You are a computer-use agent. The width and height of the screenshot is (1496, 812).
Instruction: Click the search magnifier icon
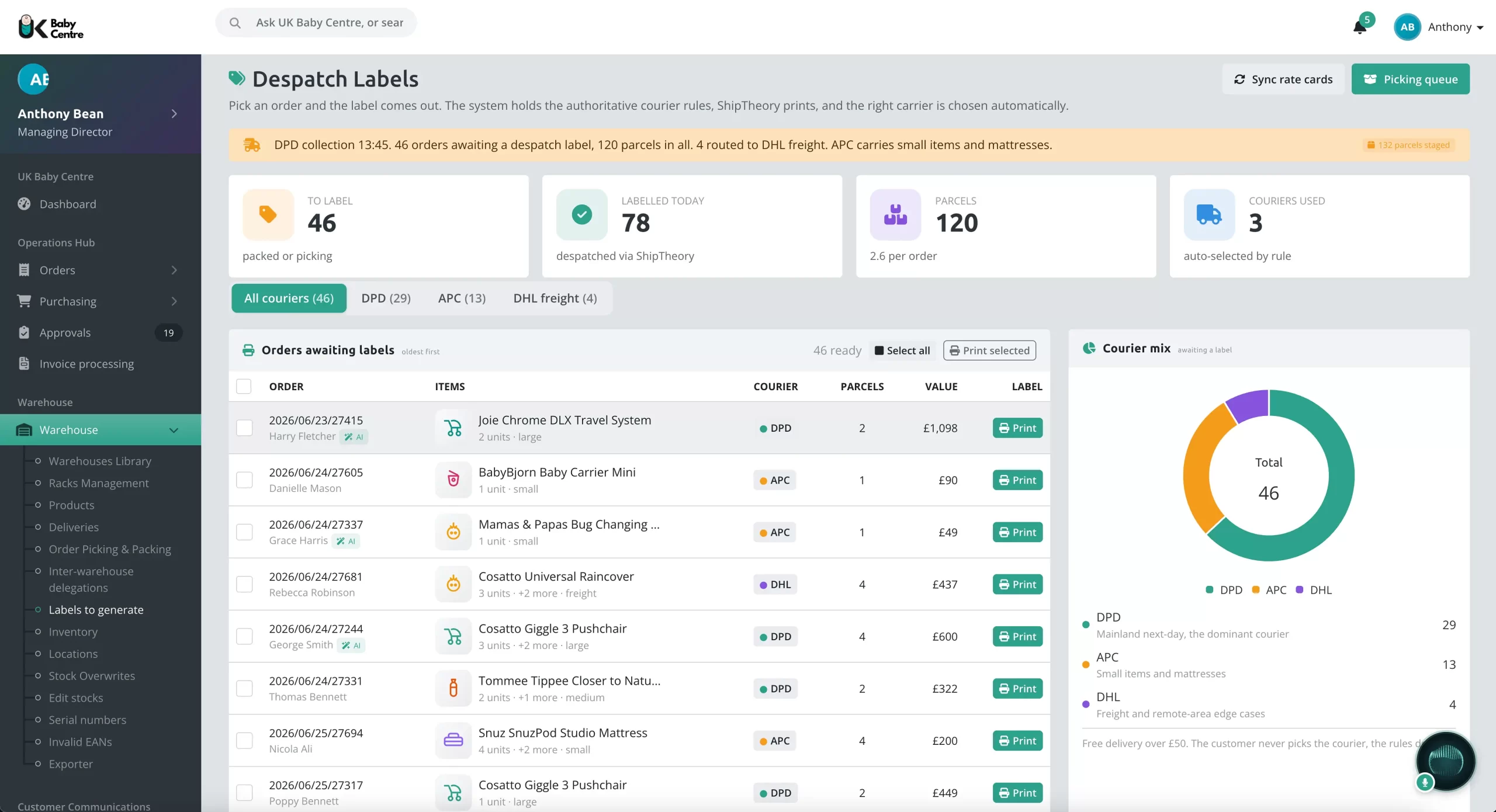coord(235,23)
